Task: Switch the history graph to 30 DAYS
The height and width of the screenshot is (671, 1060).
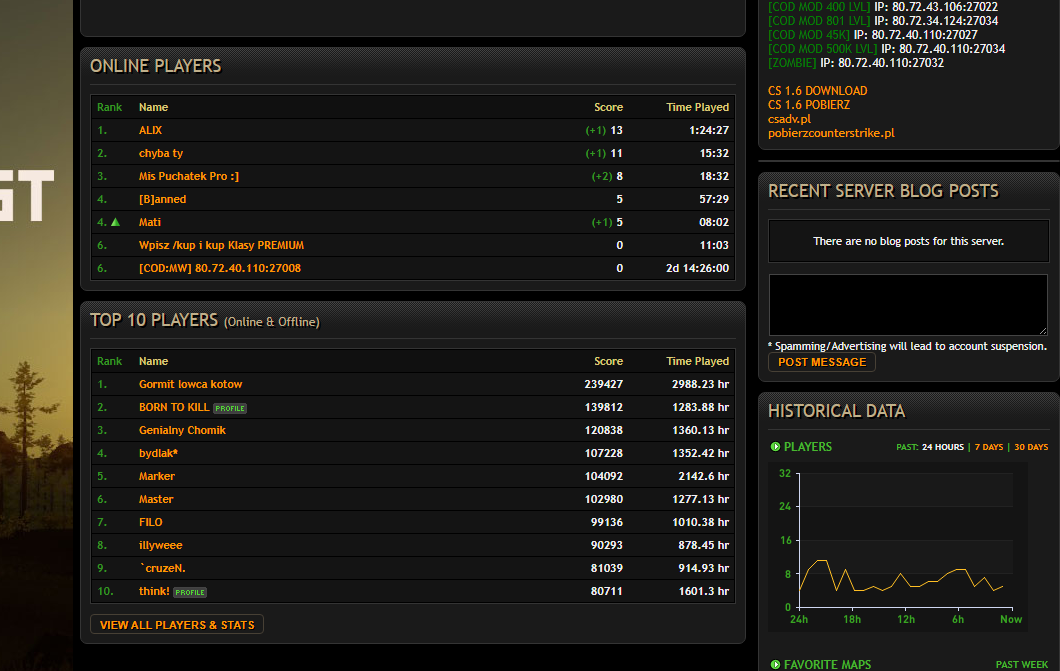Action: pos(1030,447)
